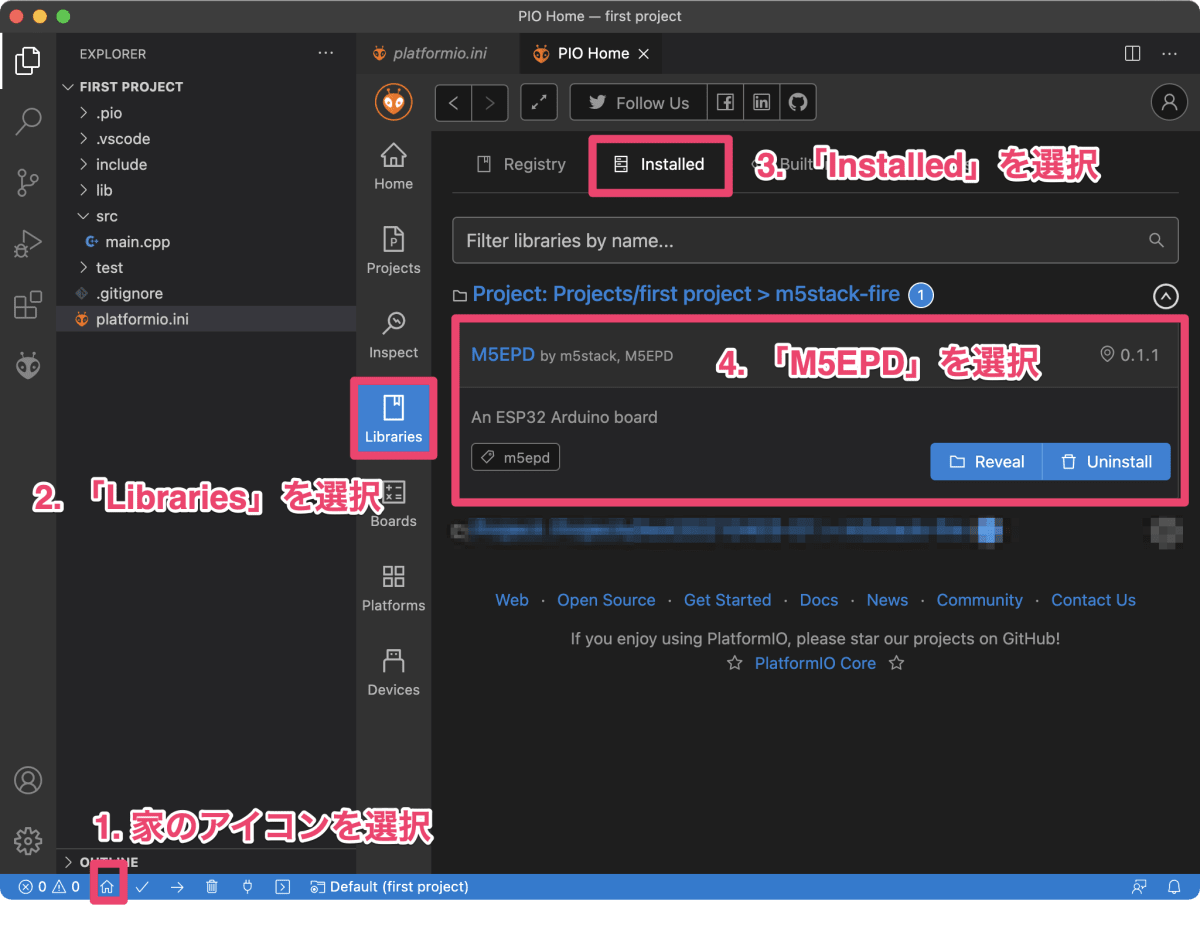Screen dimensions: 1200x929
Task: Open Libraries in PIO sidebar
Action: [394, 419]
